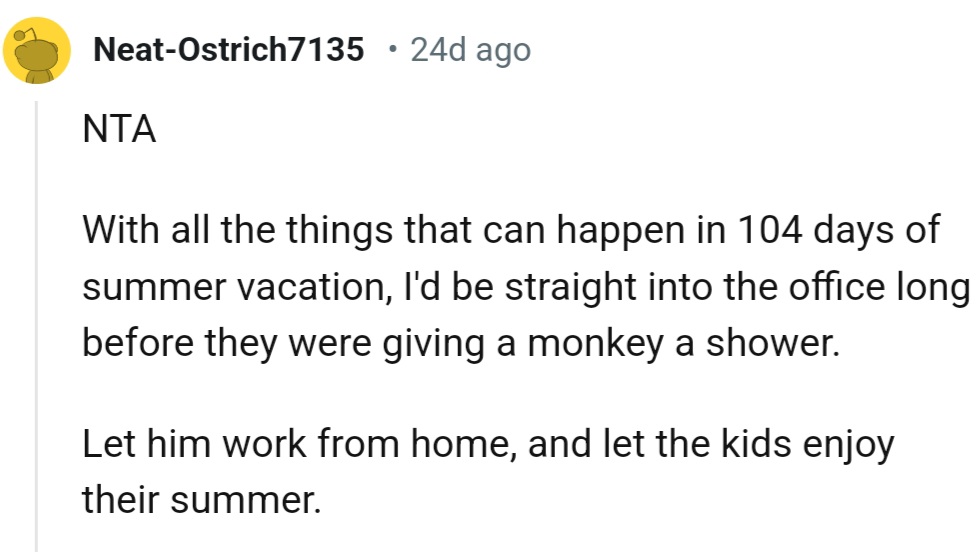Open the Neat-Ostrich7135 user profile link
The width and height of the screenshot is (976, 552).
pos(228,49)
